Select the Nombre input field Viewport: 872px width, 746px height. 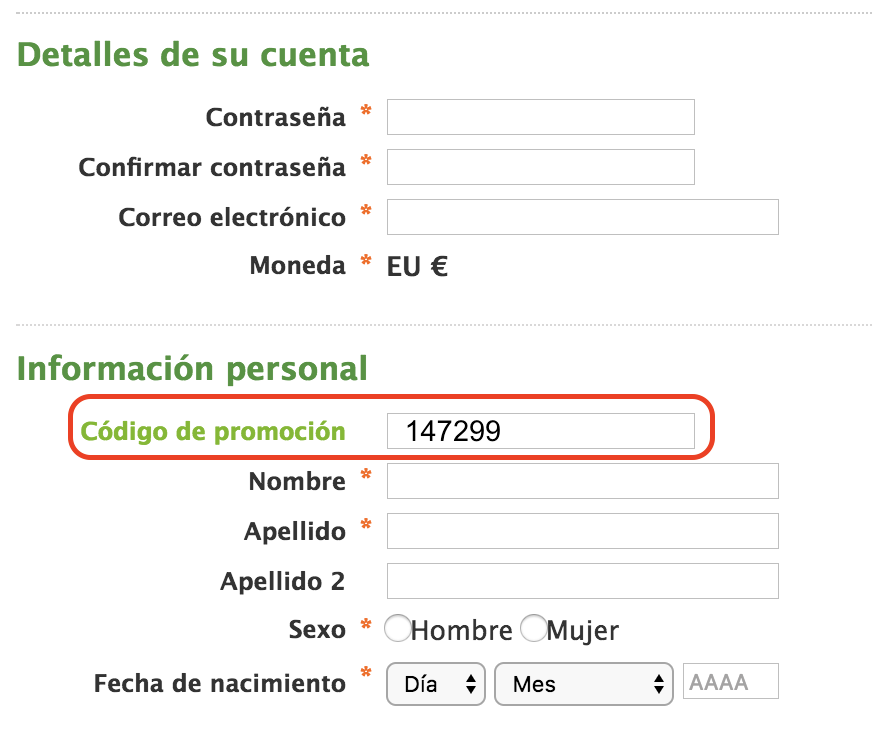tap(583, 481)
